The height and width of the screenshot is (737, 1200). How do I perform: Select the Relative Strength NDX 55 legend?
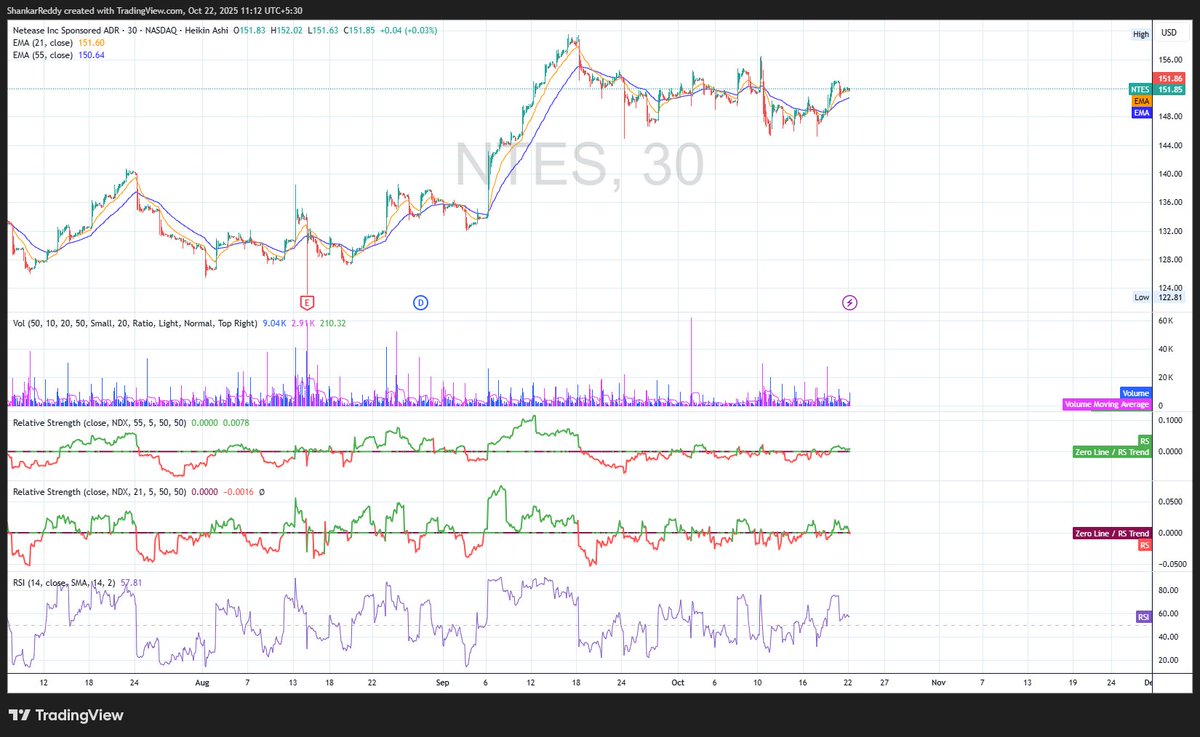102,423
